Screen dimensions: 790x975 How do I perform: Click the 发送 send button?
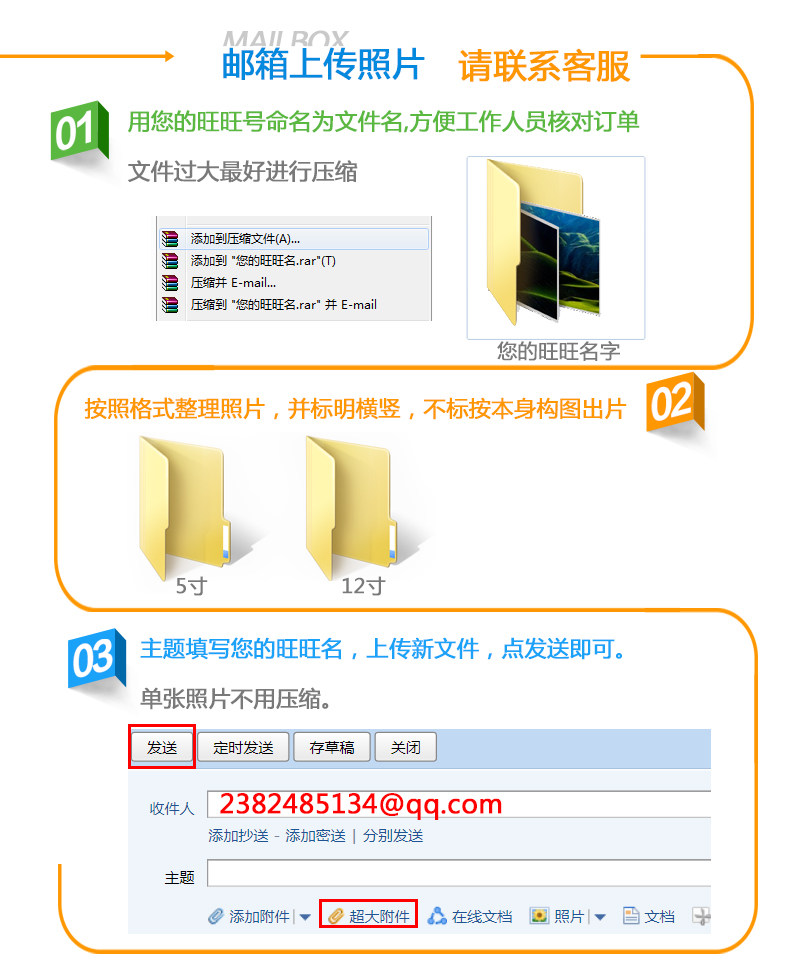click(x=162, y=747)
